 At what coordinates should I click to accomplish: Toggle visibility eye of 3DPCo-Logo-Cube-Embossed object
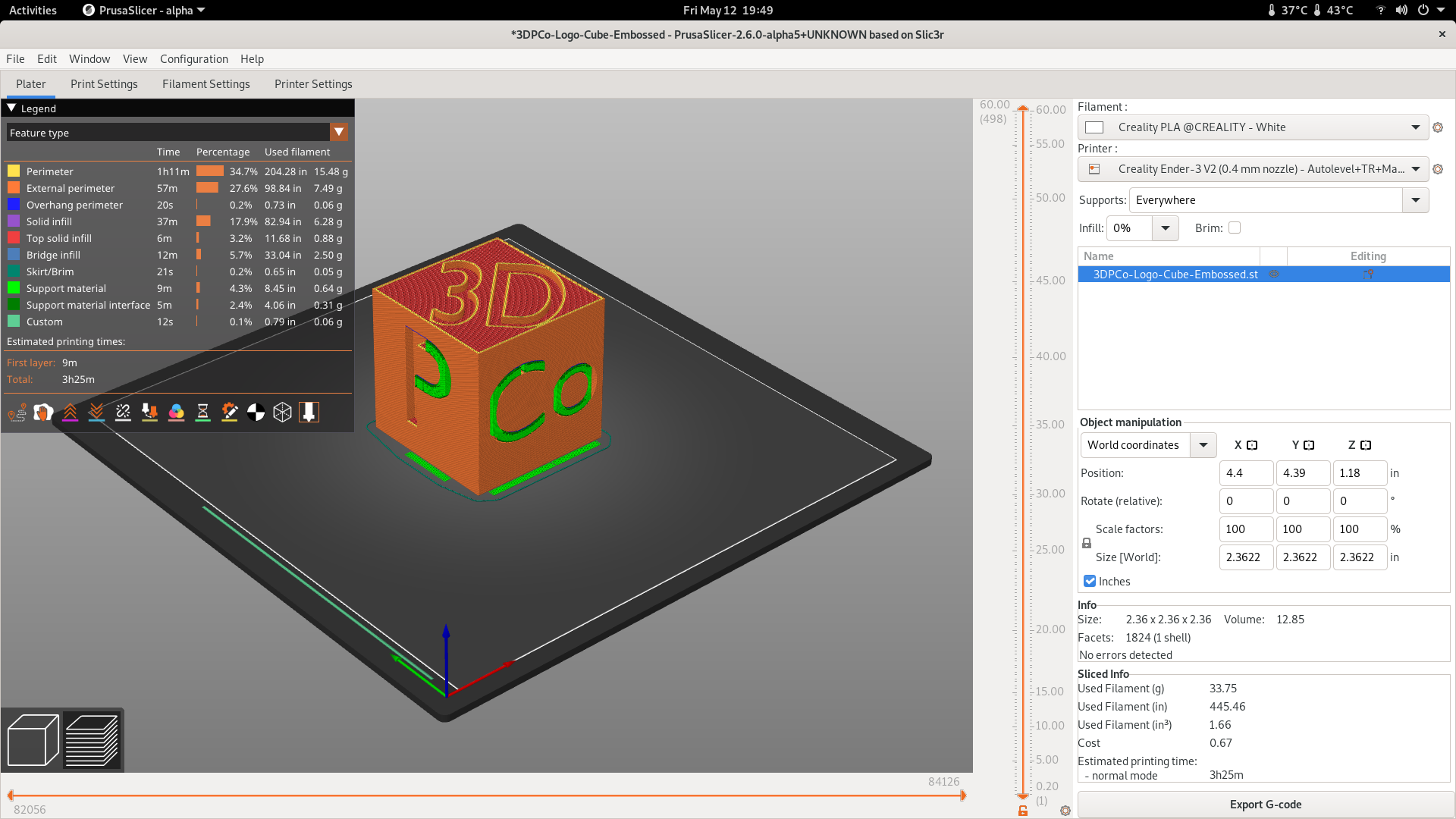click(1274, 275)
